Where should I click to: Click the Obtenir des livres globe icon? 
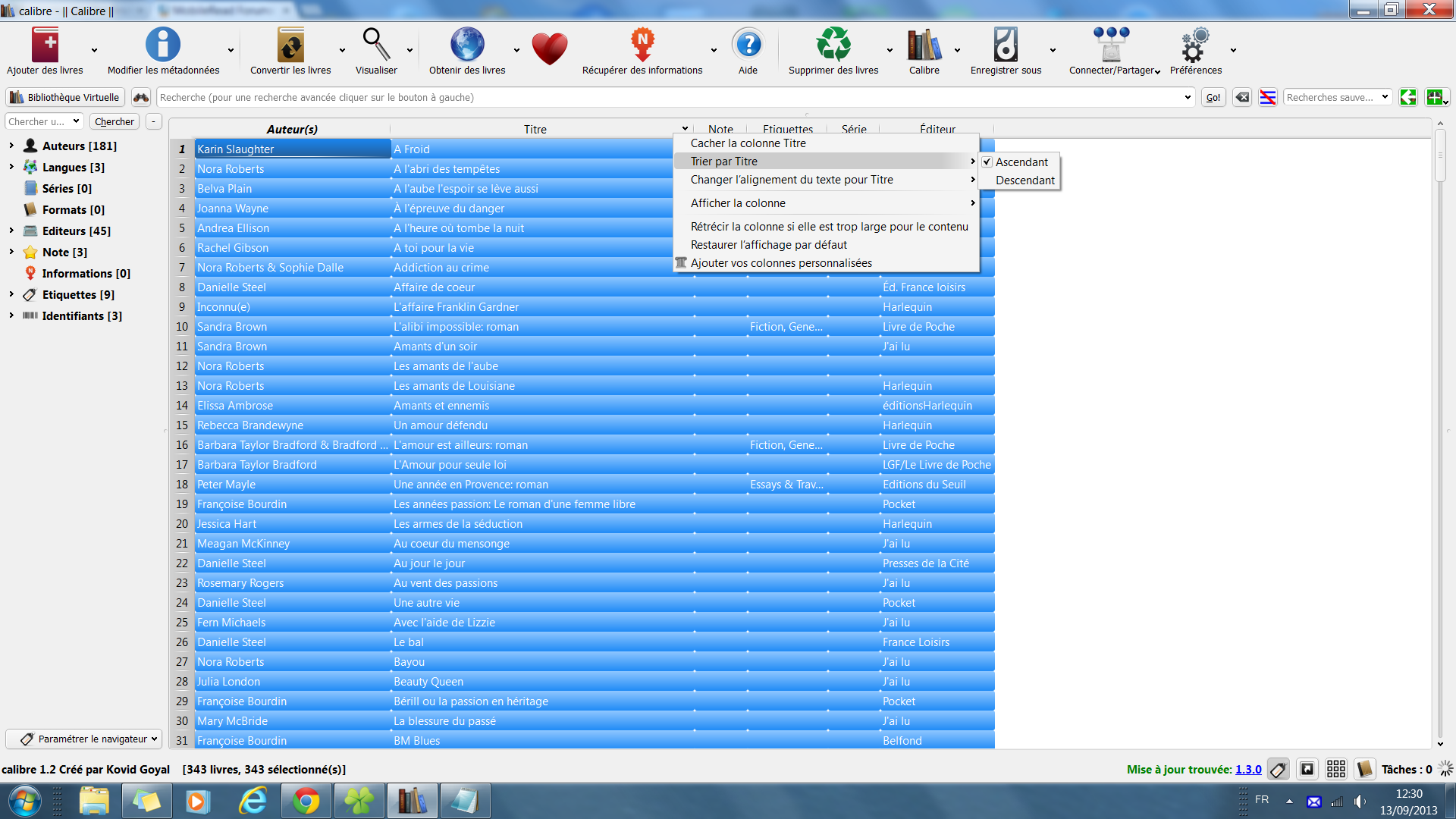467,45
